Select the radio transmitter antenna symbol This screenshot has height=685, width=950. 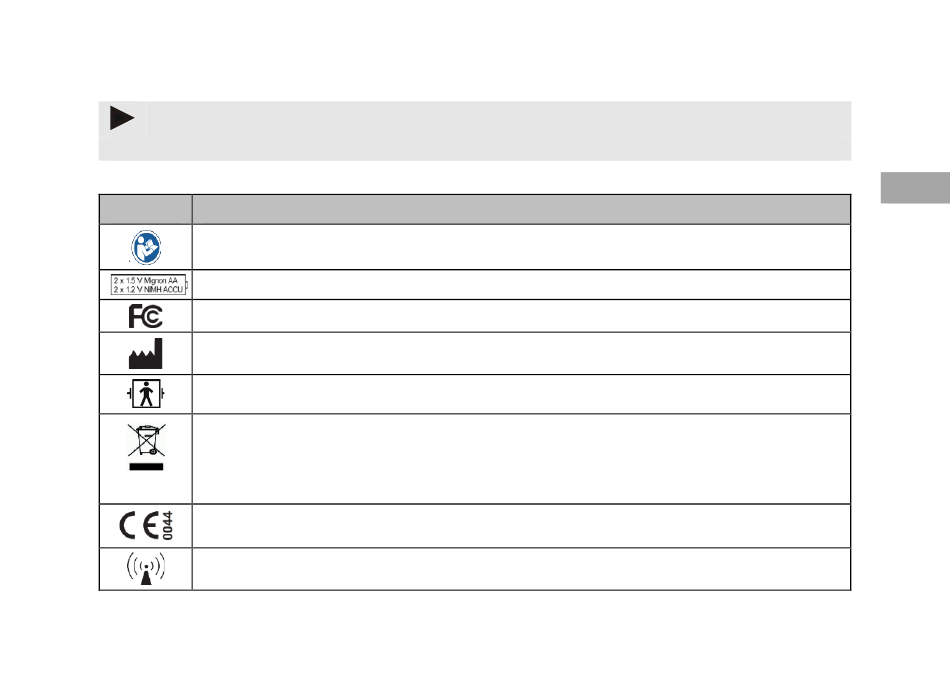146,569
